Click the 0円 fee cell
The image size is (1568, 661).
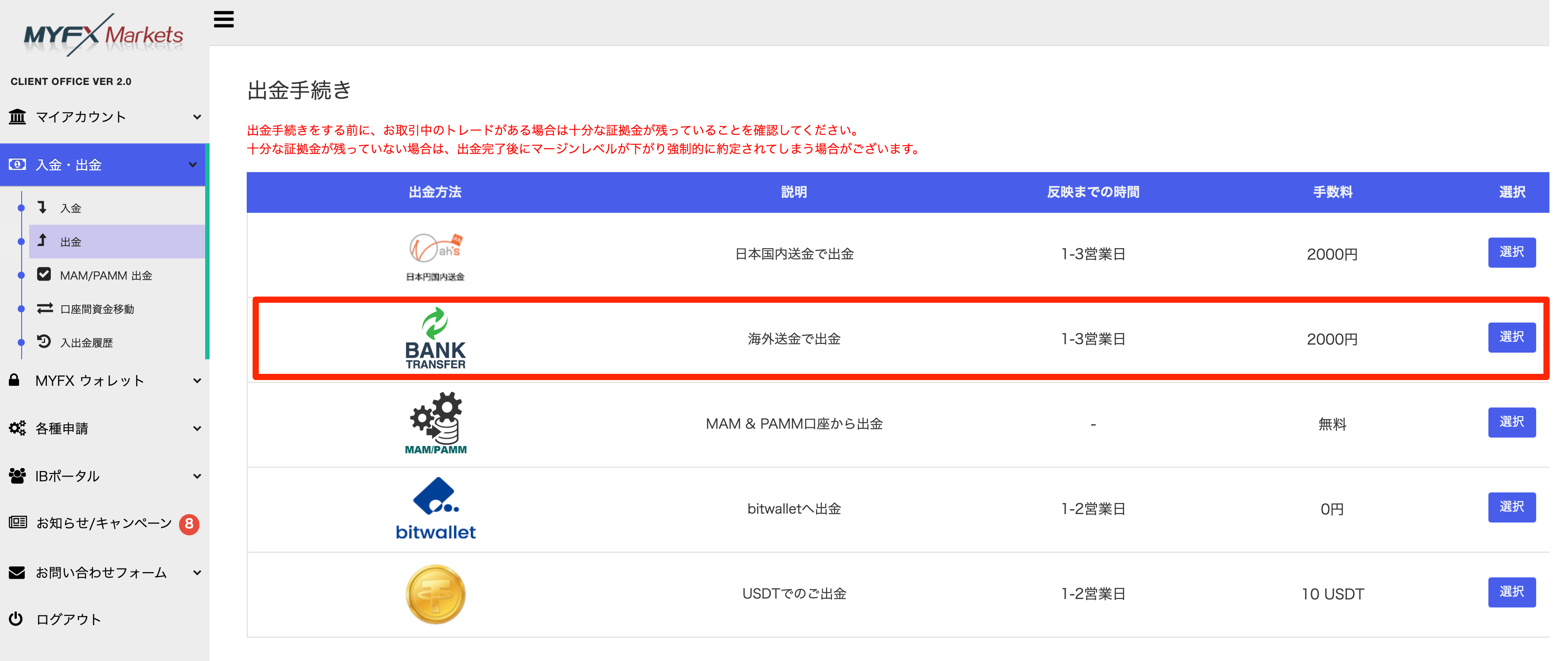click(x=1332, y=509)
